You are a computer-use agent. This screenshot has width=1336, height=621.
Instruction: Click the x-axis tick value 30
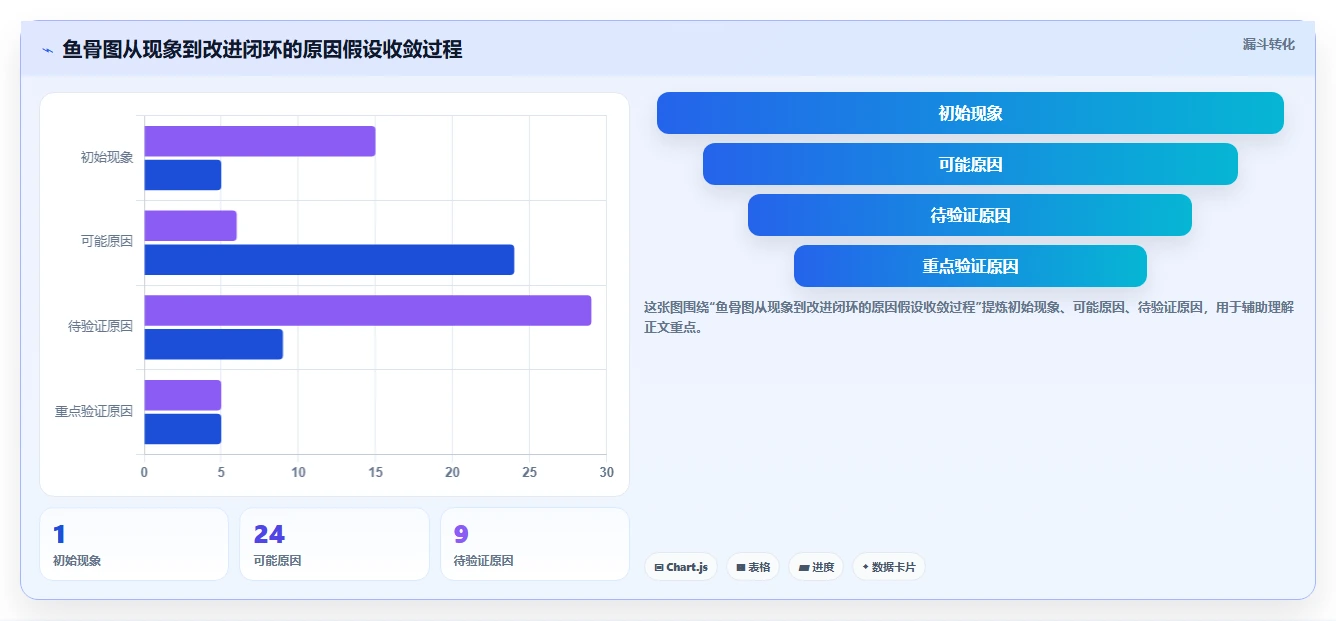(x=606, y=472)
